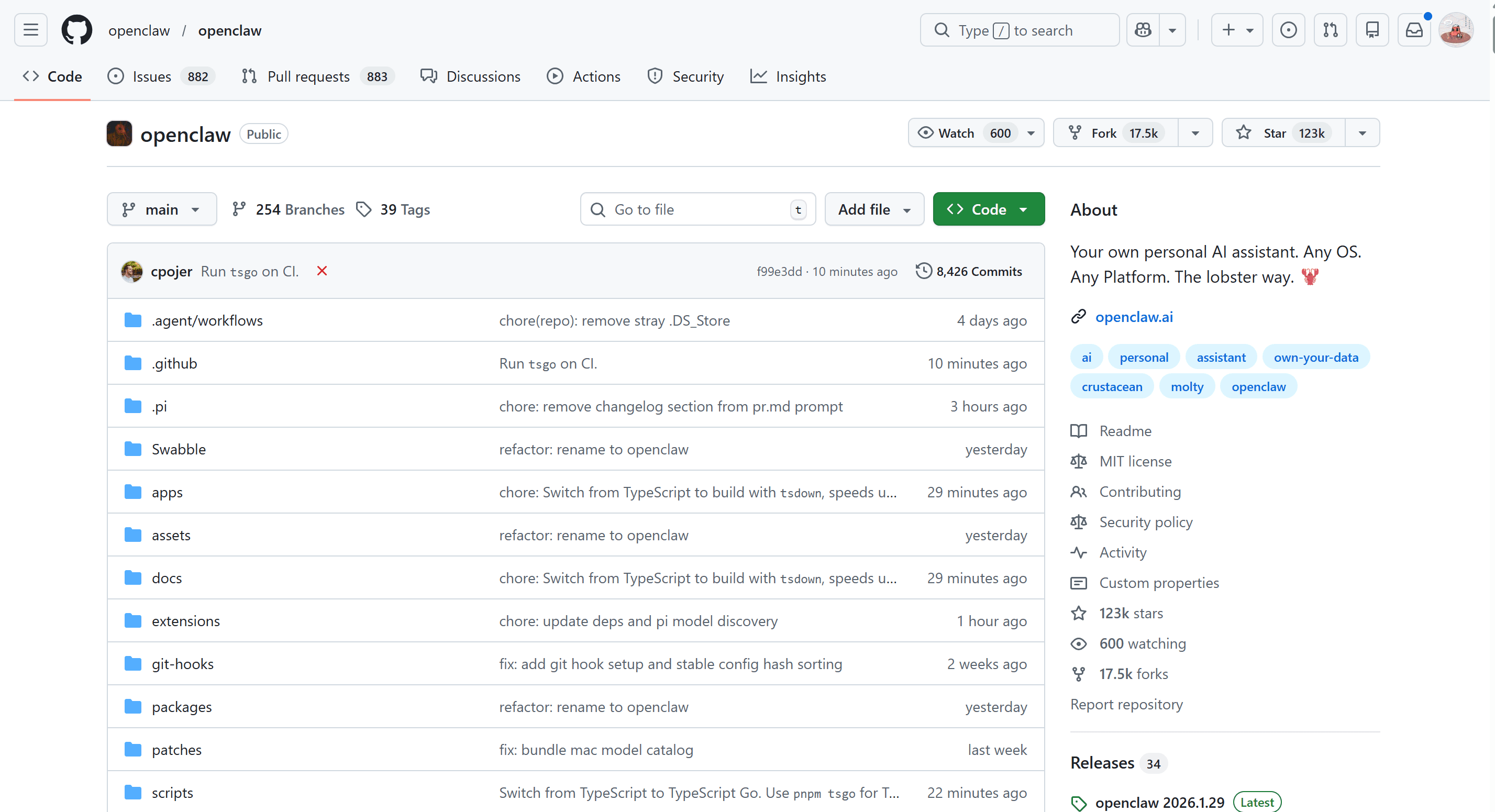The image size is (1495, 812).
Task: Click the GitHub logo home icon
Action: pos(76,30)
